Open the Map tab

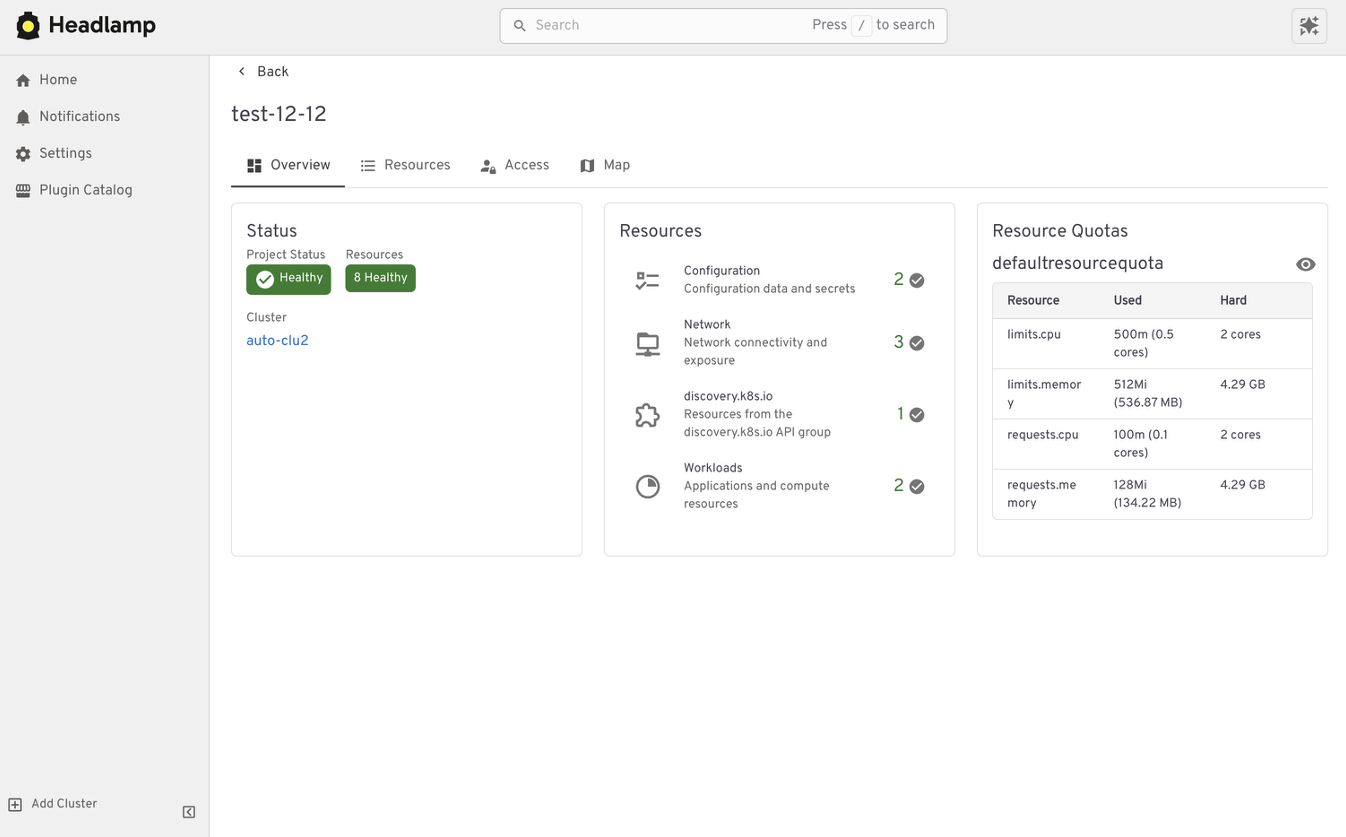605,165
